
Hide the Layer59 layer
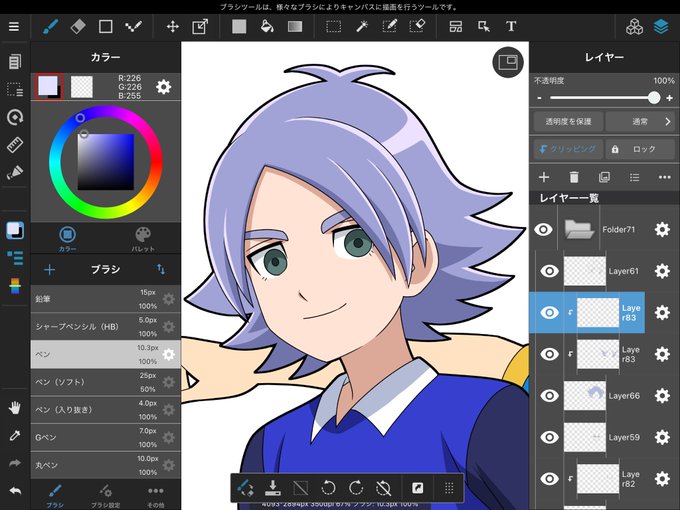(549, 437)
